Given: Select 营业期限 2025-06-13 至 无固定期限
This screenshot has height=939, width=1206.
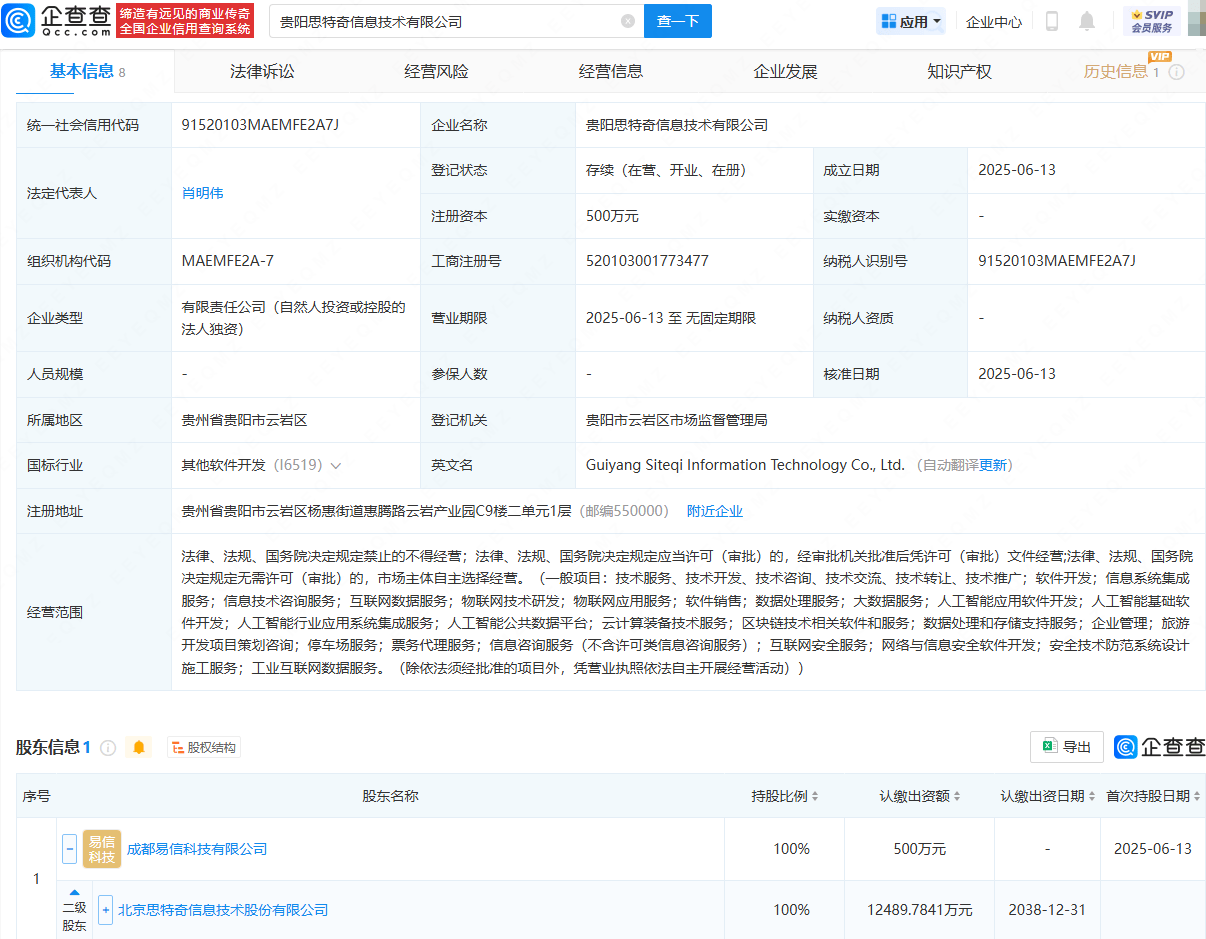Looking at the screenshot, I should [671, 318].
